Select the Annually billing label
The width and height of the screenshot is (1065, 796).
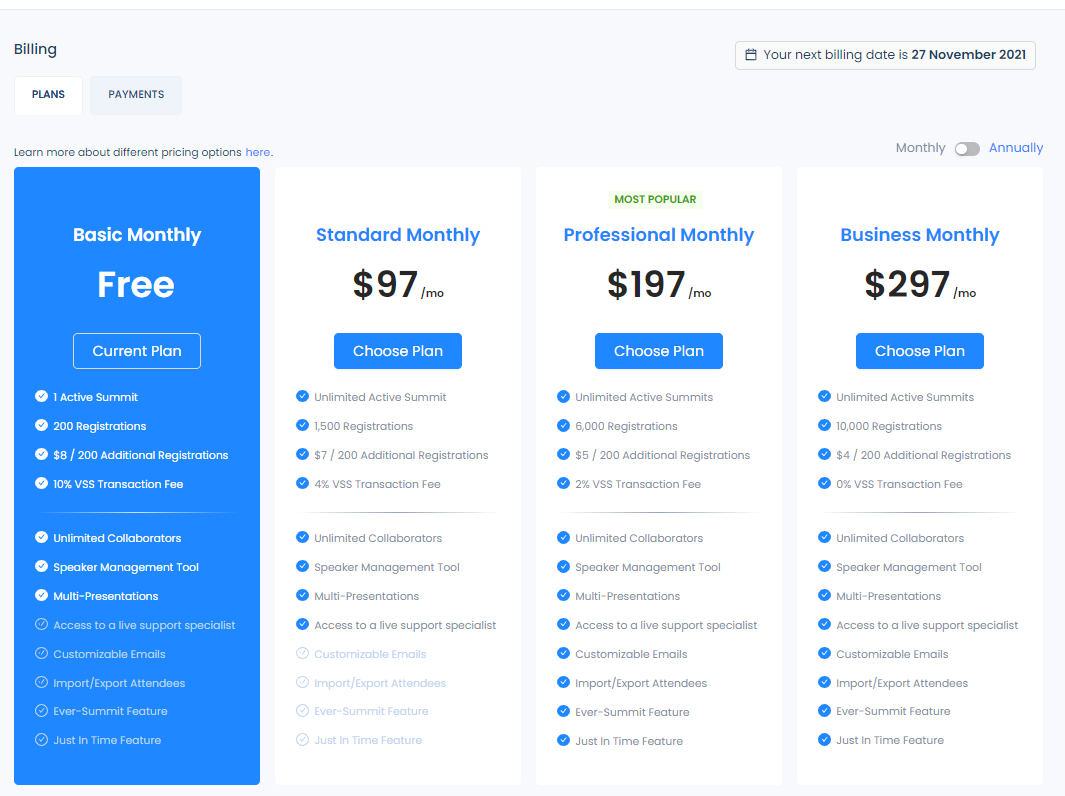tap(1015, 147)
